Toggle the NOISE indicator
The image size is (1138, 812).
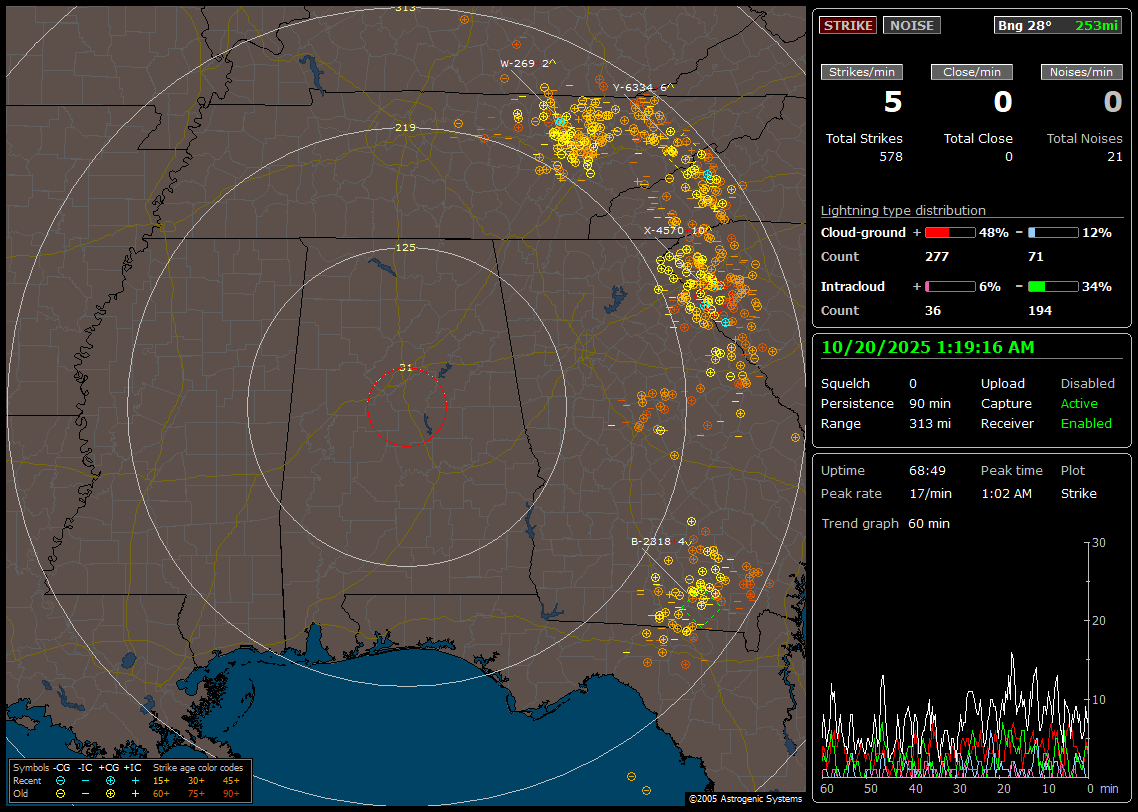coord(911,26)
